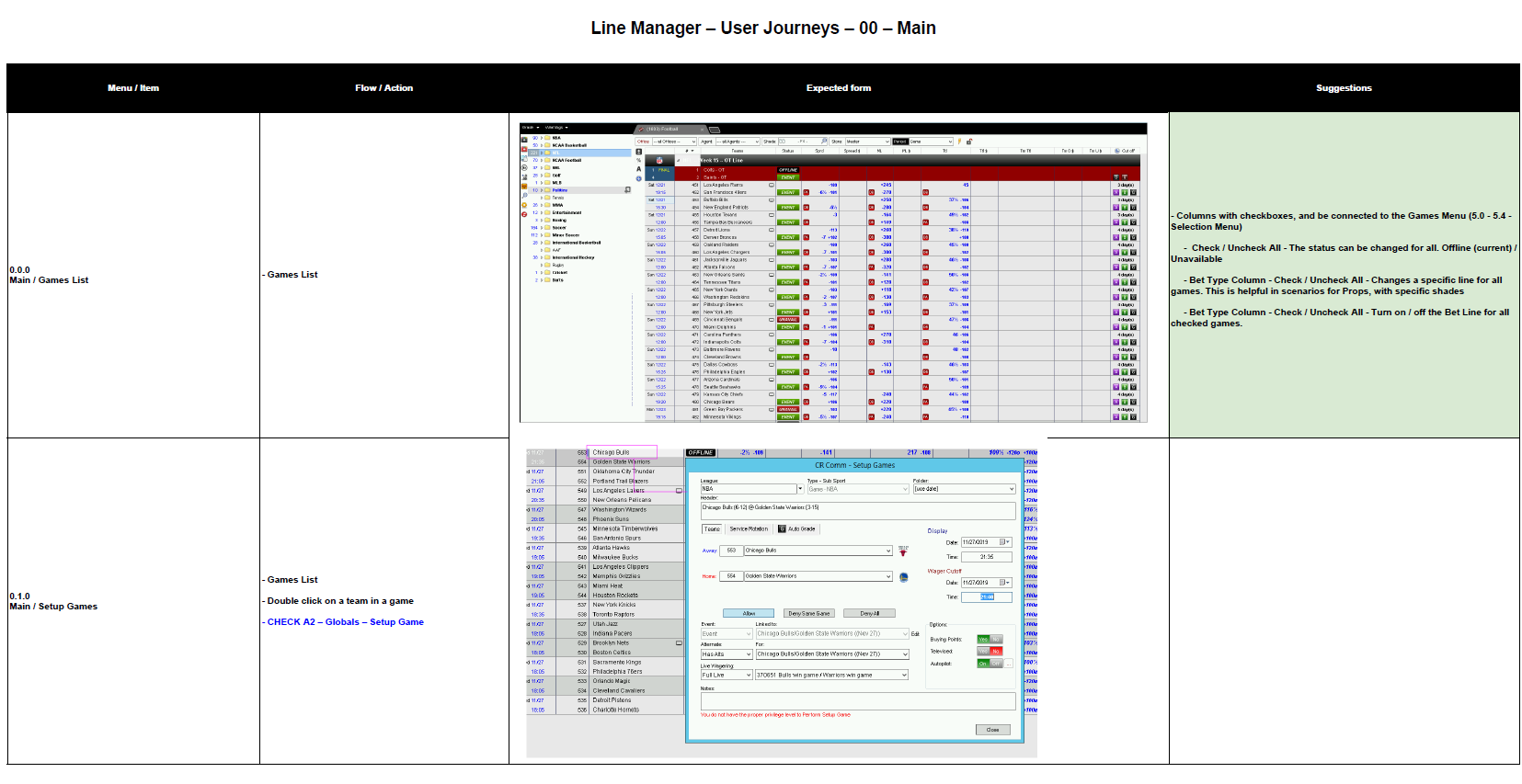Toggle the Buying Points Yes/No switch
This screenshot has height=784, width=1522.
coord(989,639)
